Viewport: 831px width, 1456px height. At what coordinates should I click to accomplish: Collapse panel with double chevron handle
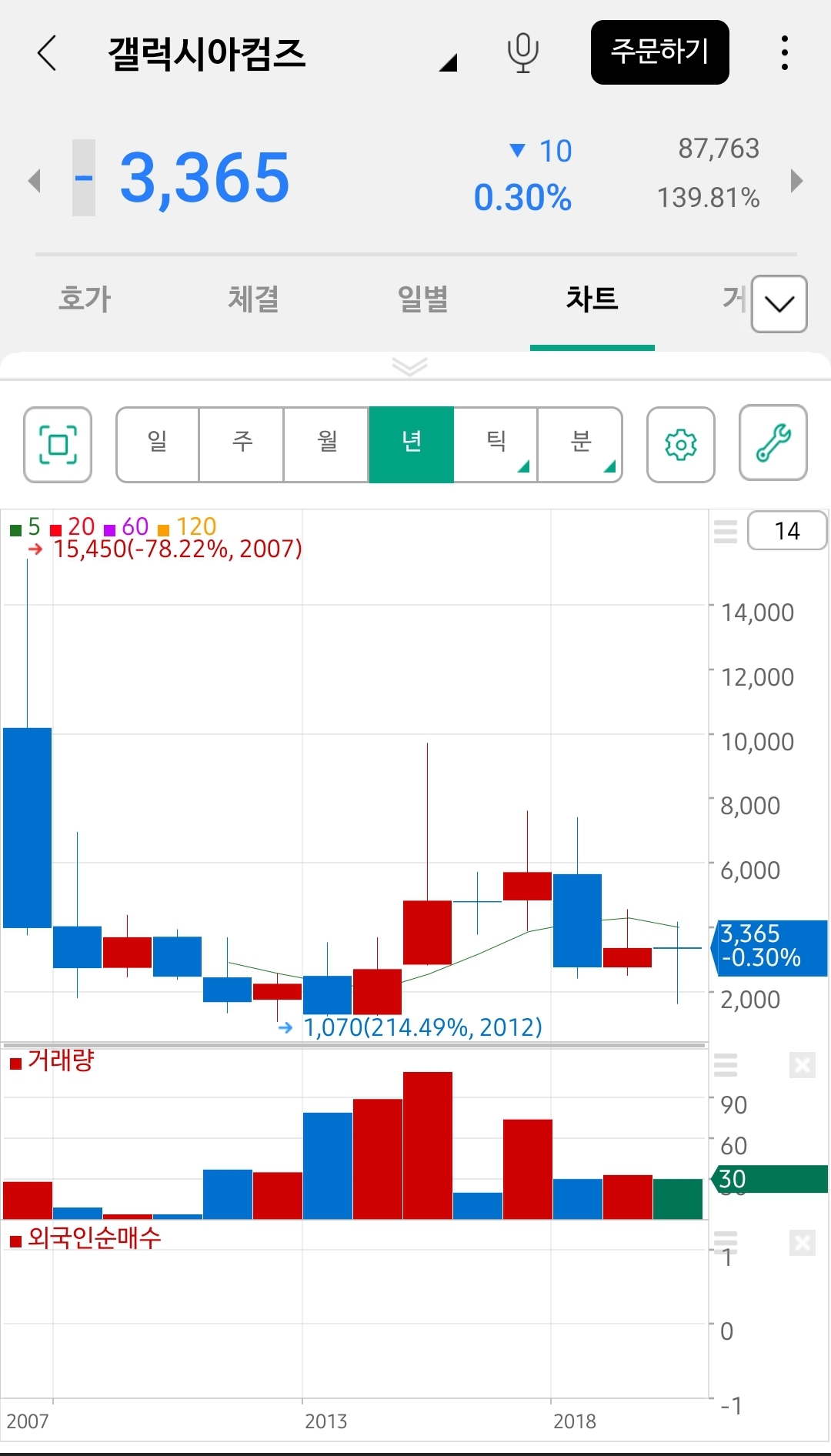pos(409,366)
